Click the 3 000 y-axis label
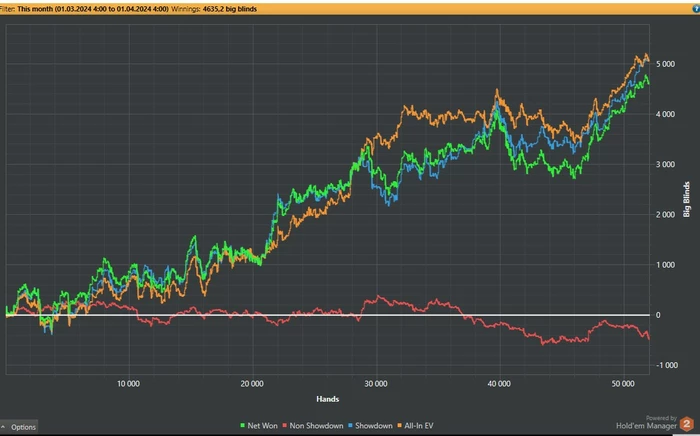 665,165
